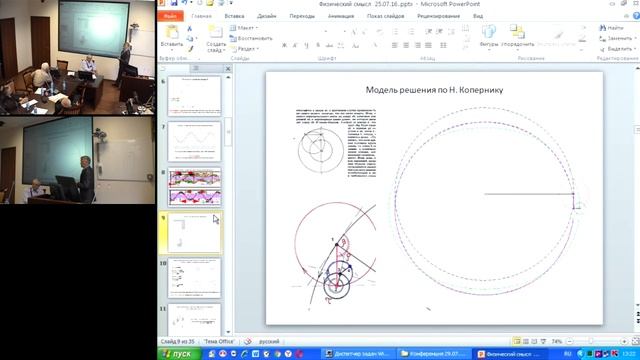
Task: Select slide 10 thumbnail
Action: click(x=194, y=278)
